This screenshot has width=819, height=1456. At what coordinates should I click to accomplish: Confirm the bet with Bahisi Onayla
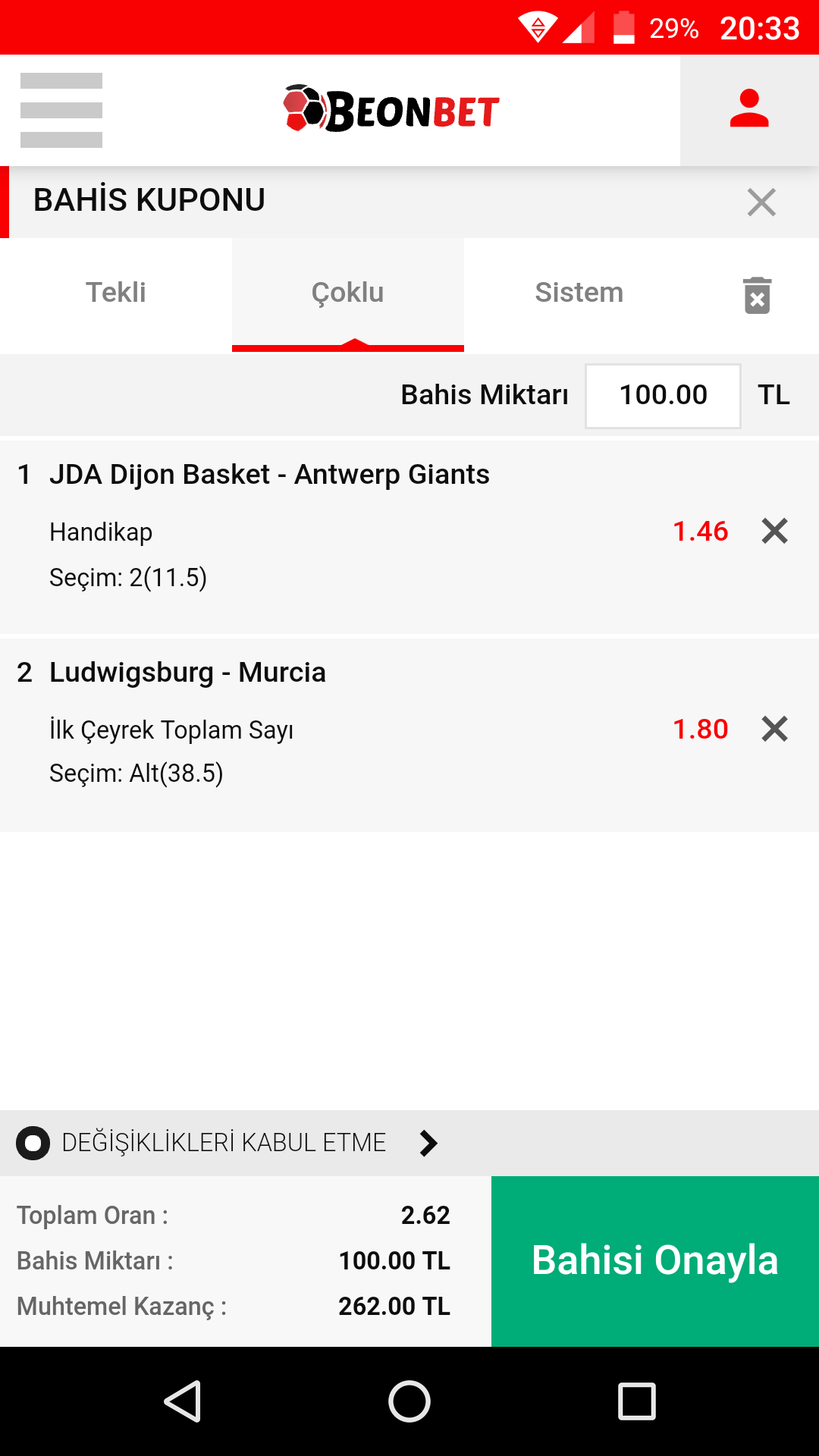pos(655,1261)
